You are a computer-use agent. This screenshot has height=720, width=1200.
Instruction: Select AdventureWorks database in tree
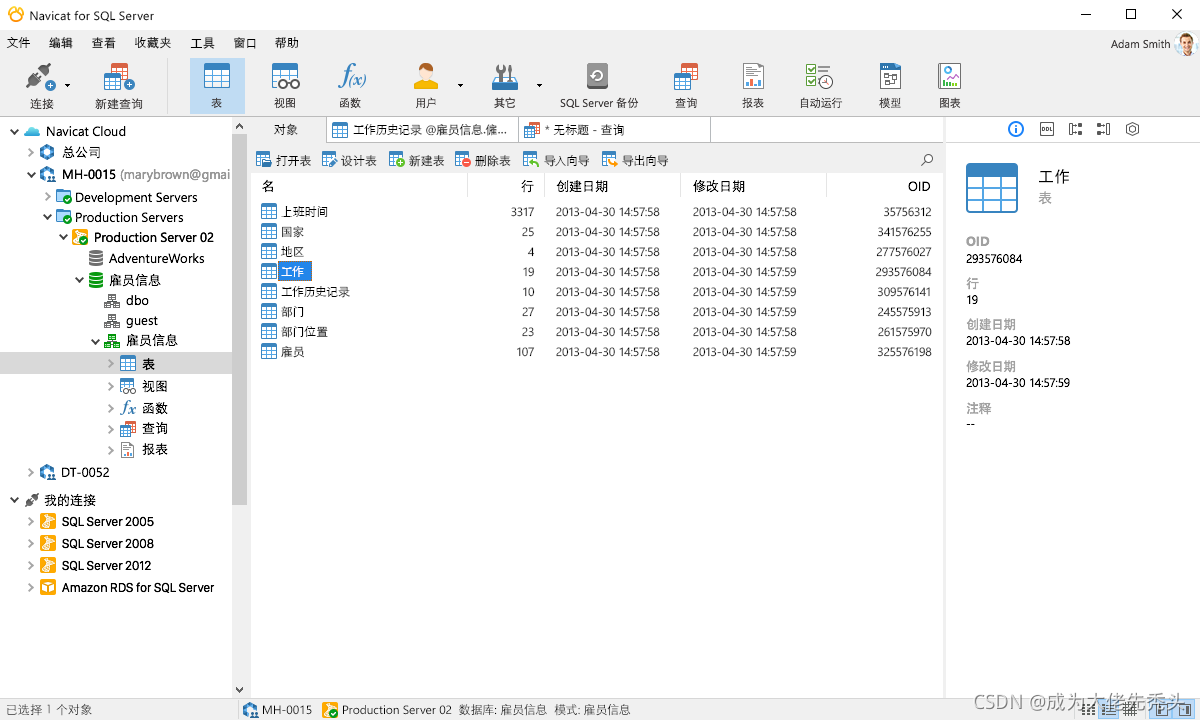click(146, 258)
